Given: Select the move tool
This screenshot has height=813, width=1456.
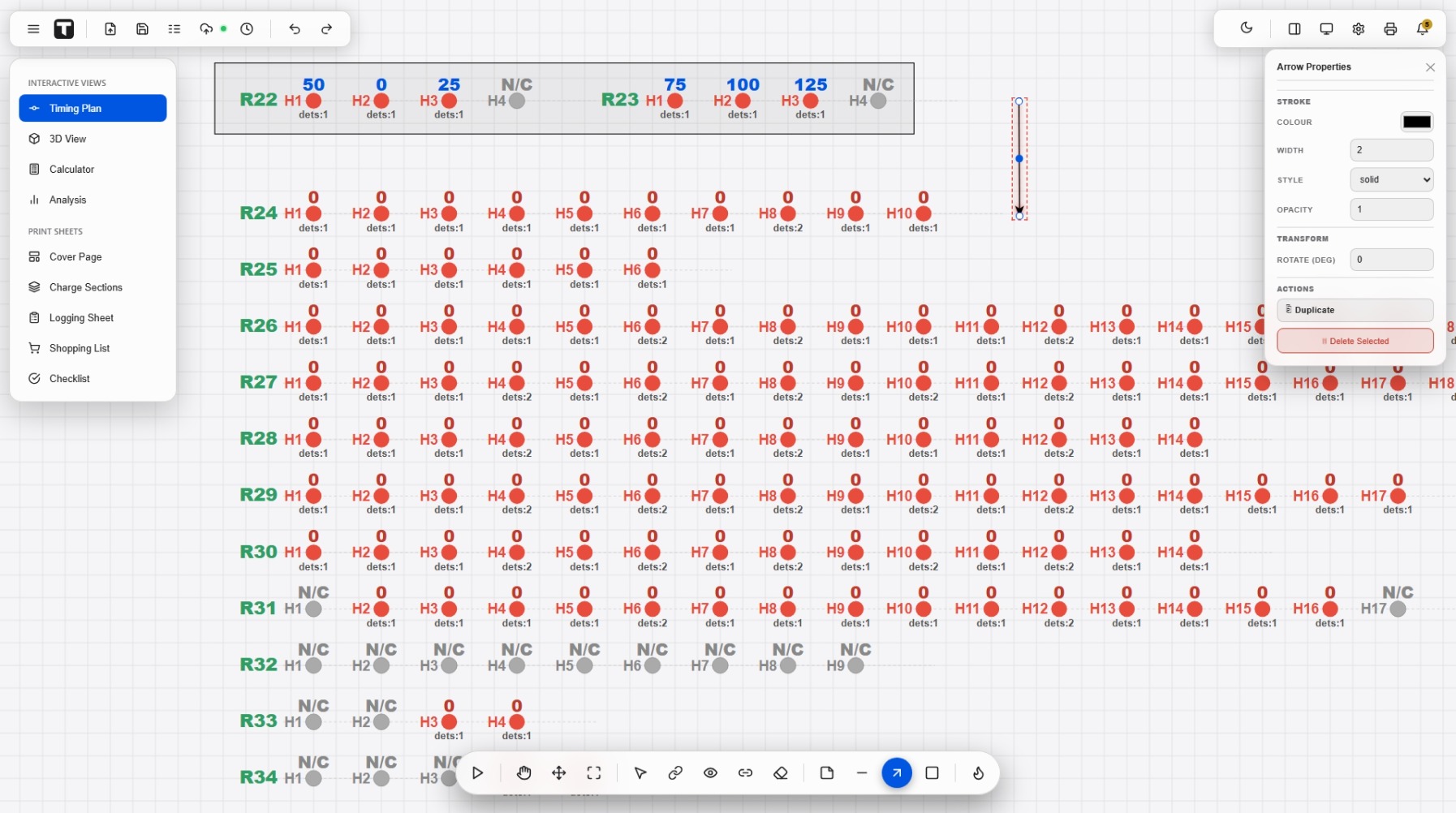Looking at the screenshot, I should (x=559, y=773).
